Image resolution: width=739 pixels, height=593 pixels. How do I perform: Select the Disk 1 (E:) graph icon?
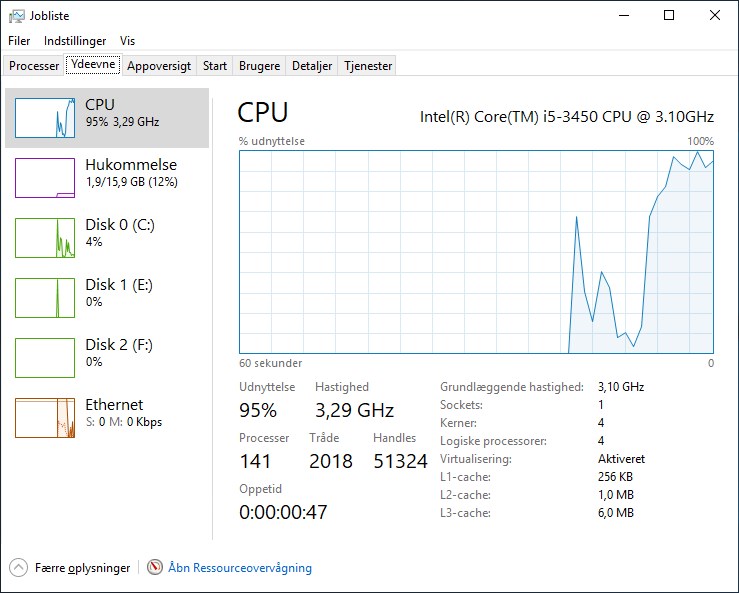point(45,297)
